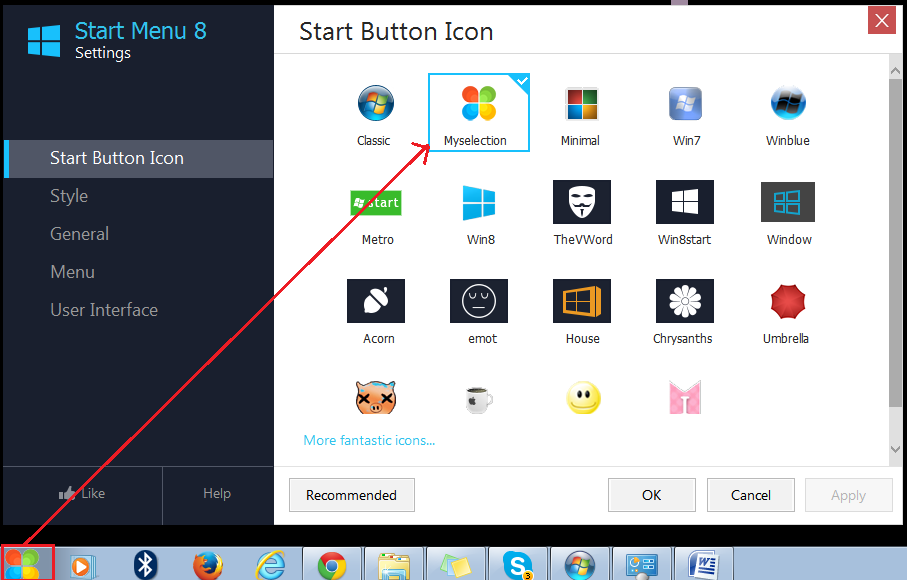
Task: Open Internet Explorer from the taskbar
Action: coord(270,564)
